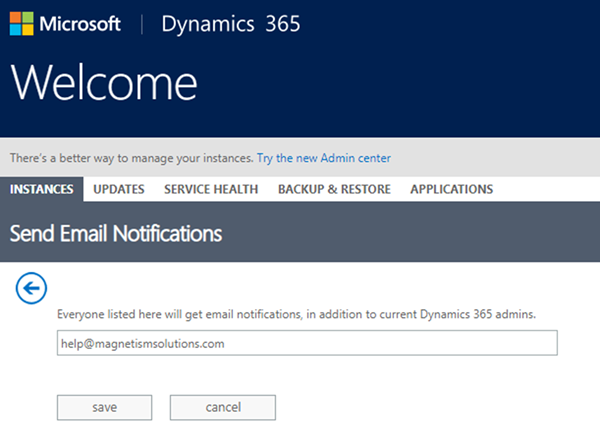Open the BACKUP & RESTORE tab

click(334, 189)
